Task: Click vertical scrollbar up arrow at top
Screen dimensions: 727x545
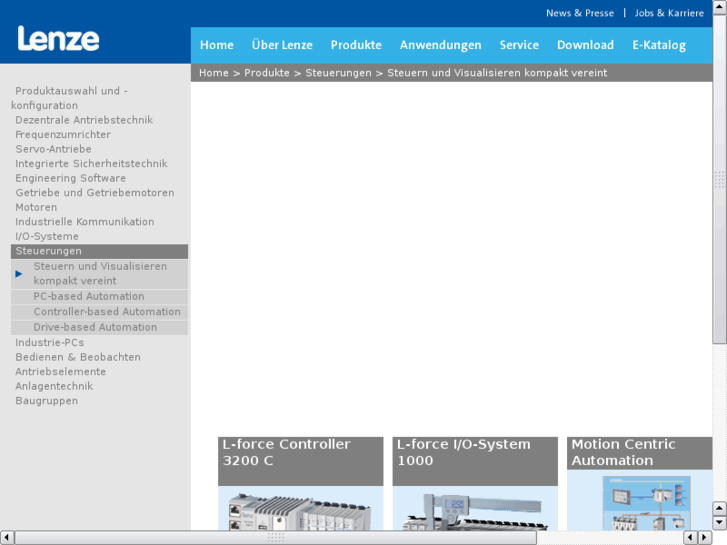Action: coord(720,8)
